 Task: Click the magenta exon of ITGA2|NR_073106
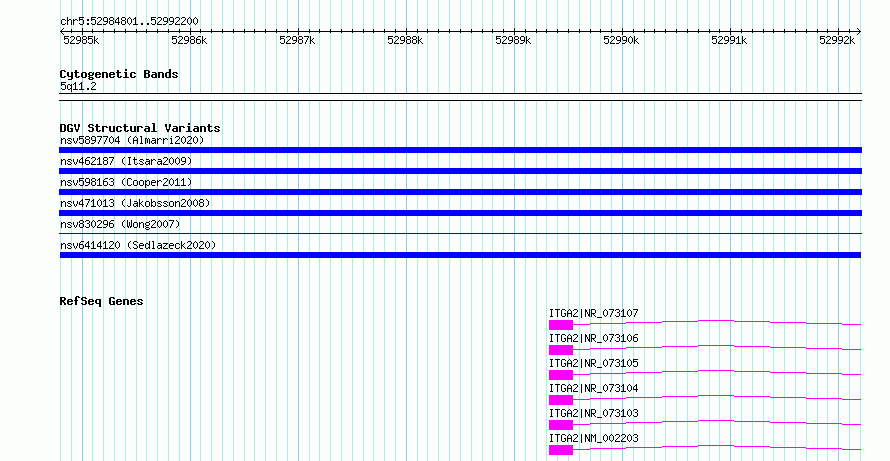pos(561,350)
